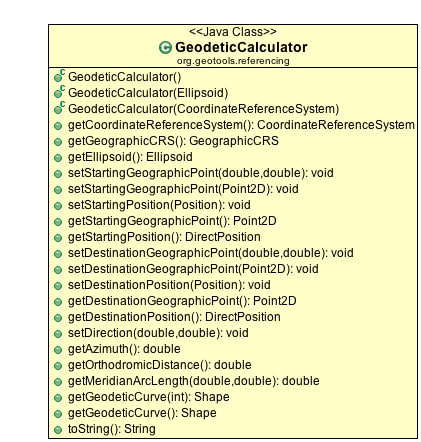The width and height of the screenshot is (421, 442).
Task: Click the method icon beside setDirection(double,double)
Action: coord(58,334)
